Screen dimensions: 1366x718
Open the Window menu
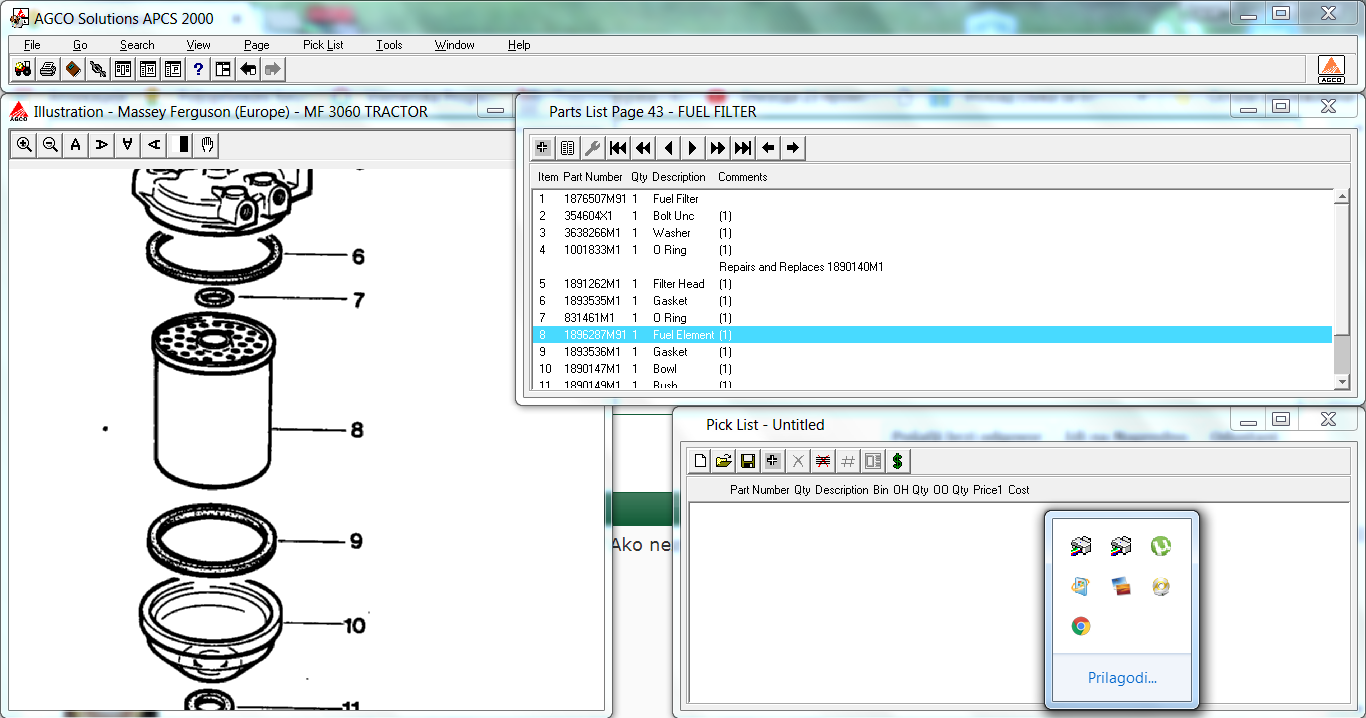(454, 45)
